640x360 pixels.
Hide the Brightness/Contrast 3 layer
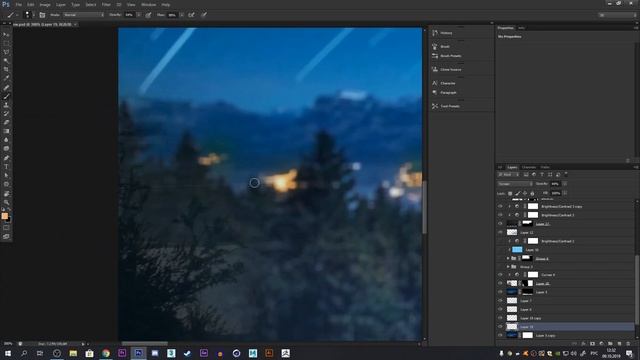tap(500, 215)
